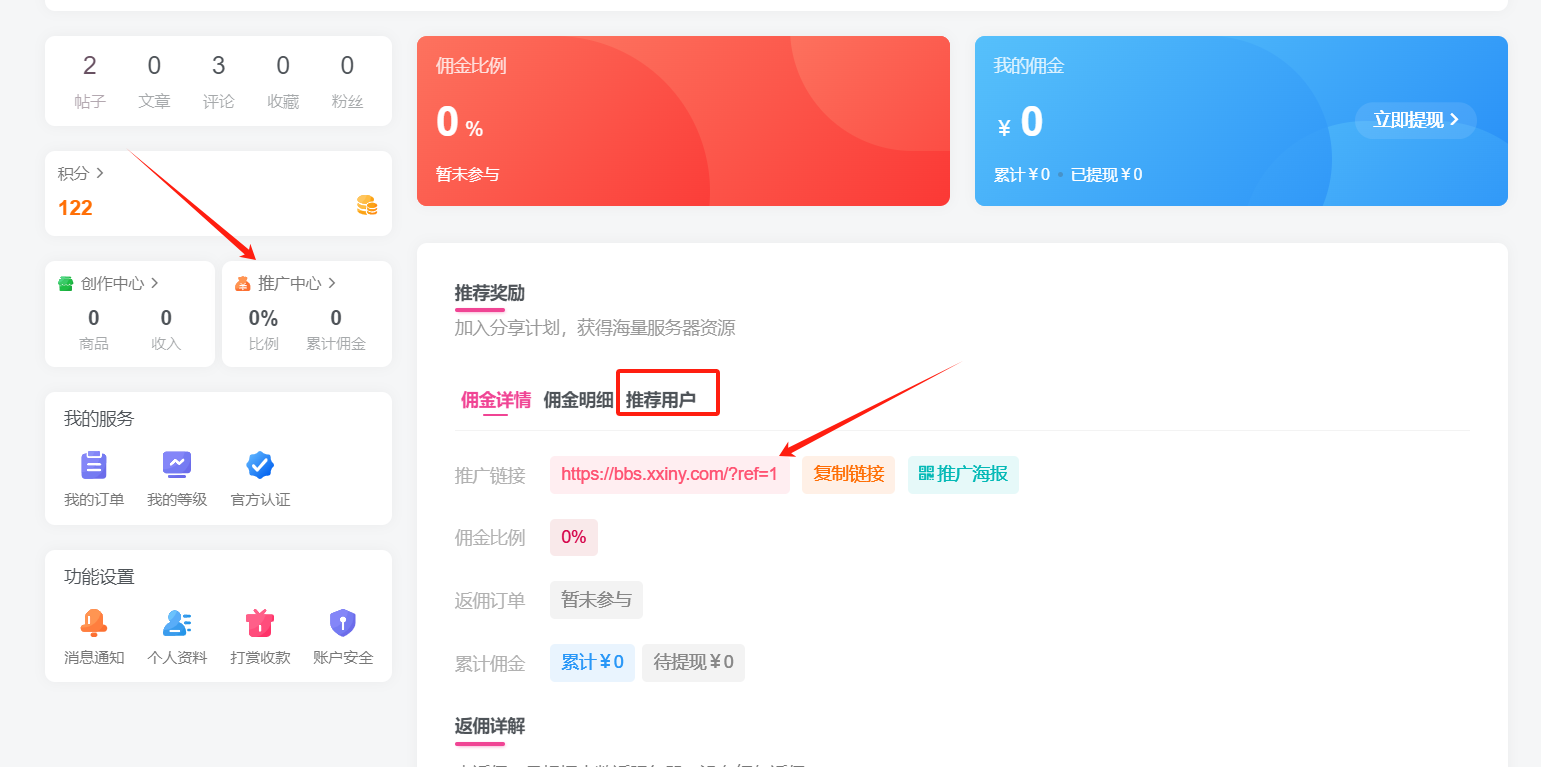Click the 功能设置 section title
This screenshot has width=1541, height=767.
click(x=99, y=577)
